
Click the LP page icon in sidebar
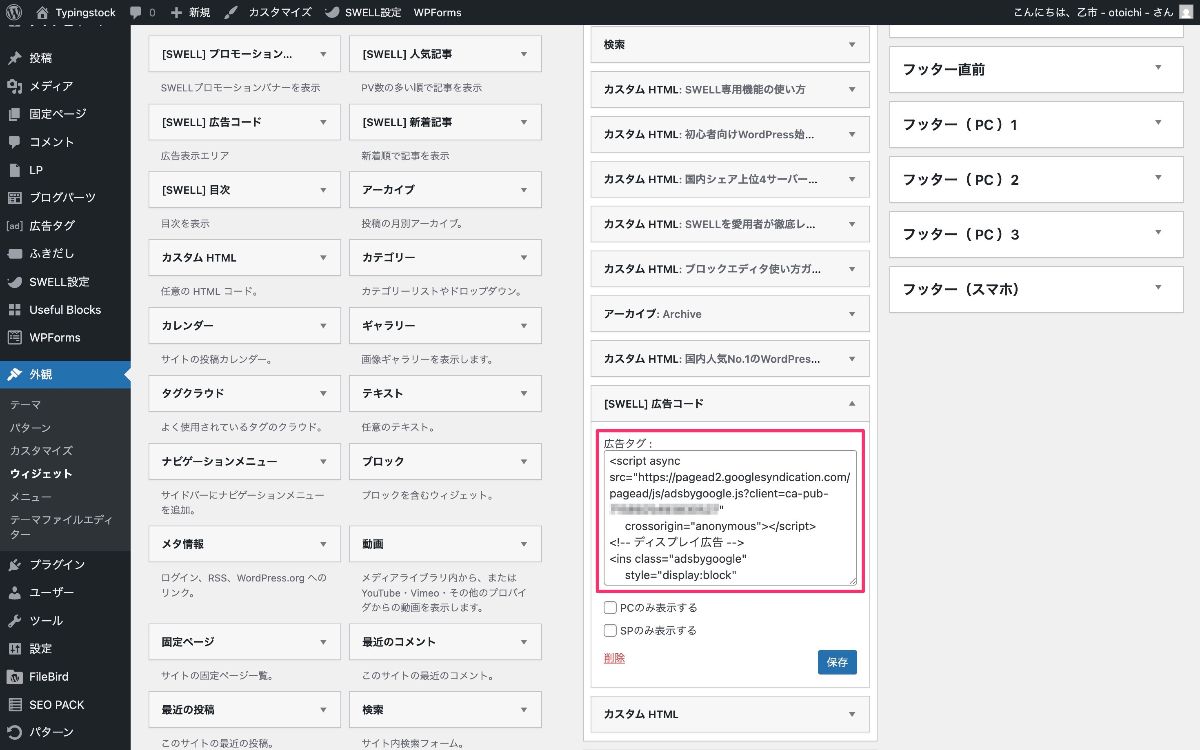pos(14,170)
